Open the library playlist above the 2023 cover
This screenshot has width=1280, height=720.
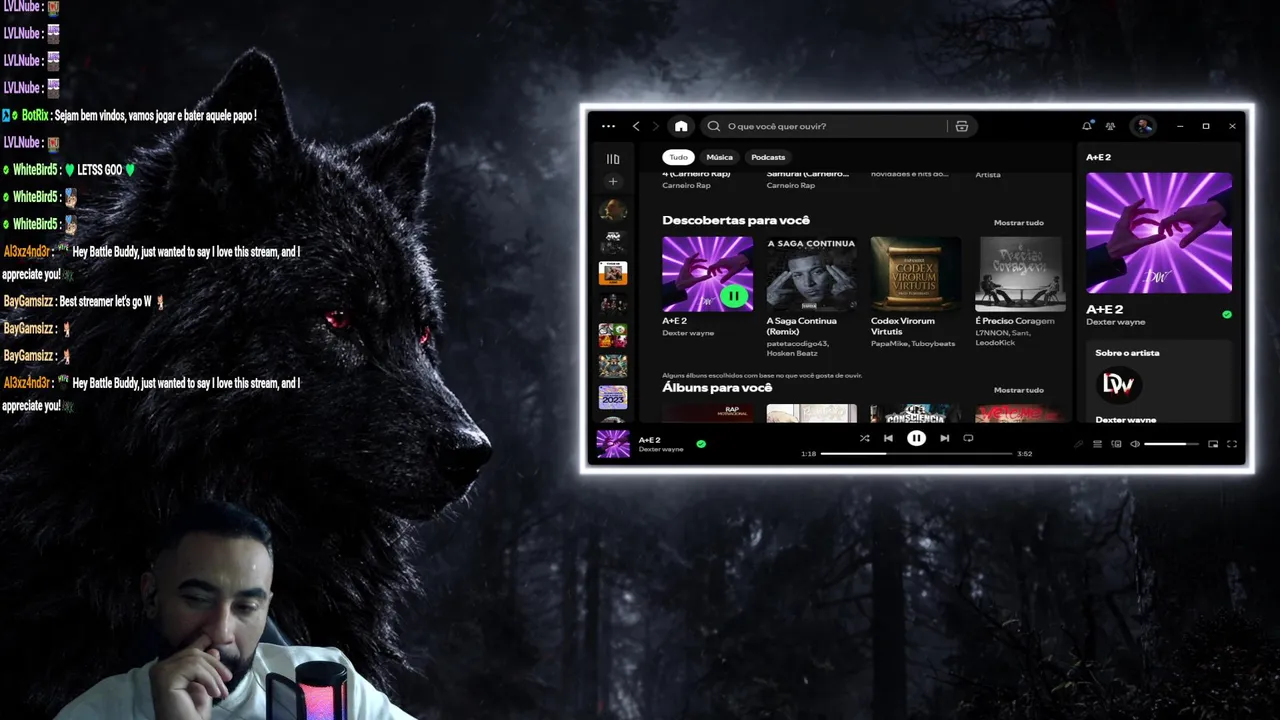click(613, 366)
